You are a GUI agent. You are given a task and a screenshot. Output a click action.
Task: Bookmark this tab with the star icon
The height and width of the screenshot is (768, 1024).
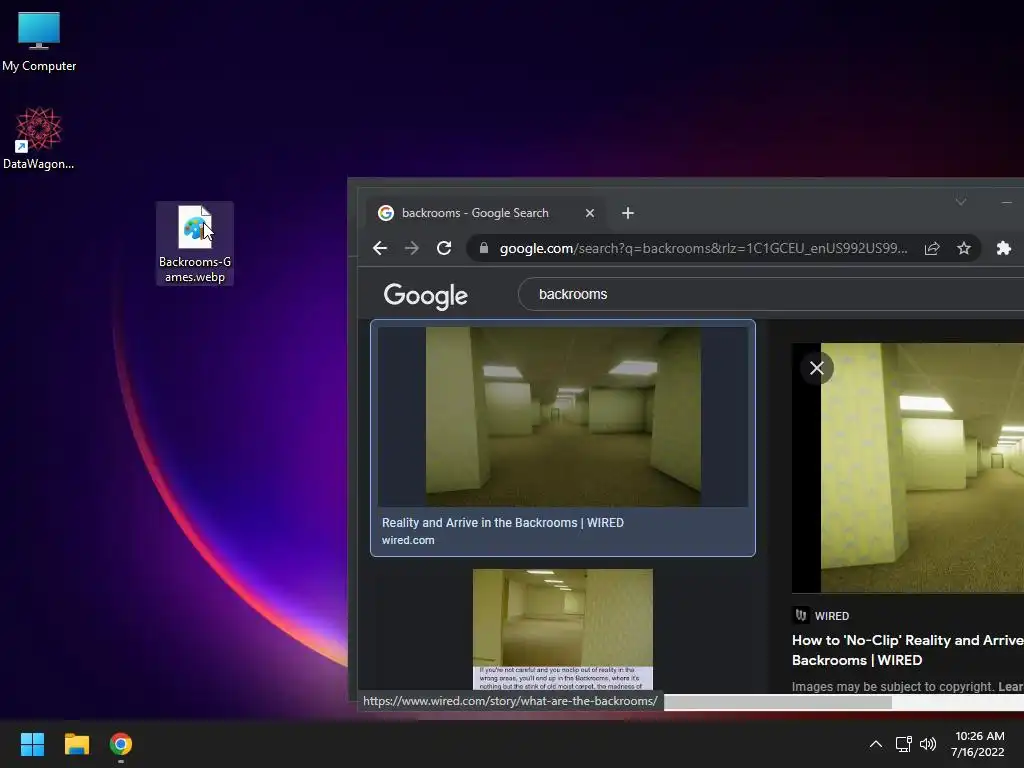pyautogui.click(x=964, y=248)
